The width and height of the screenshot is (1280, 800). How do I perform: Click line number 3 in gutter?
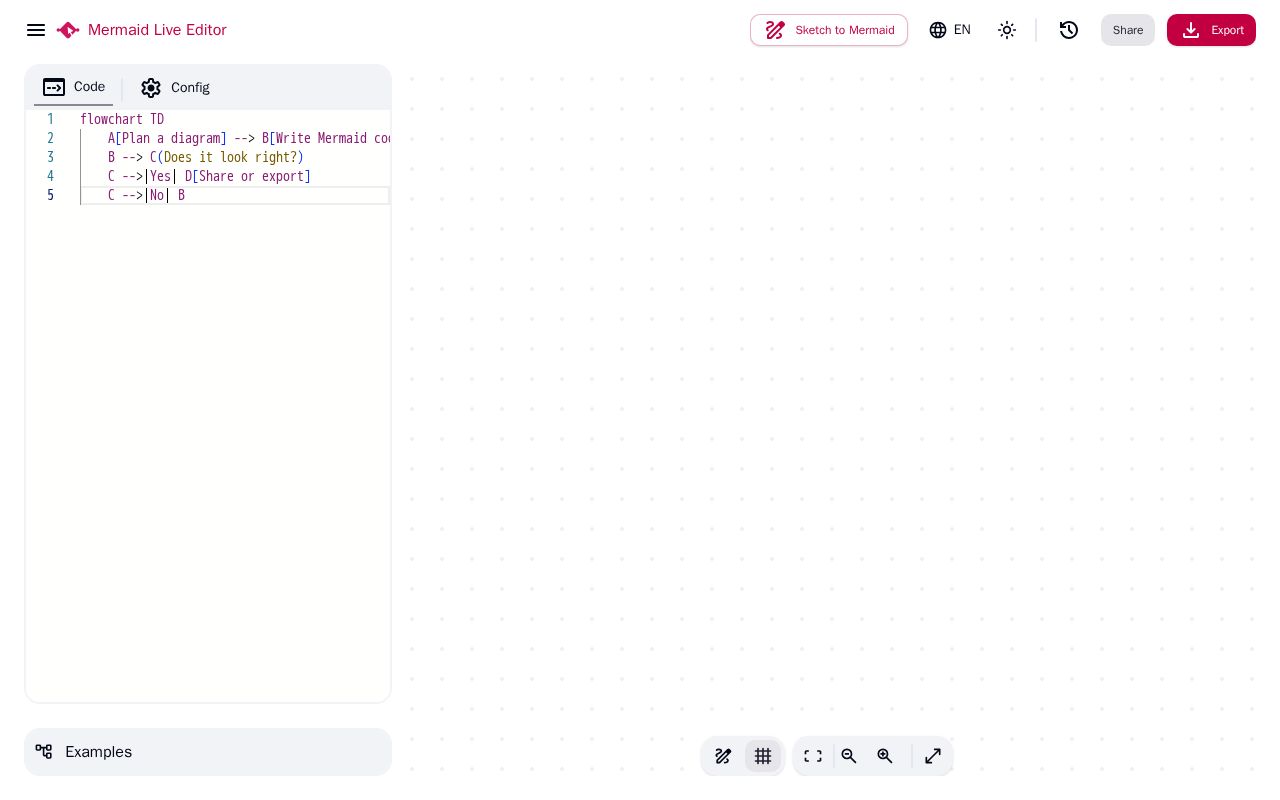click(50, 157)
